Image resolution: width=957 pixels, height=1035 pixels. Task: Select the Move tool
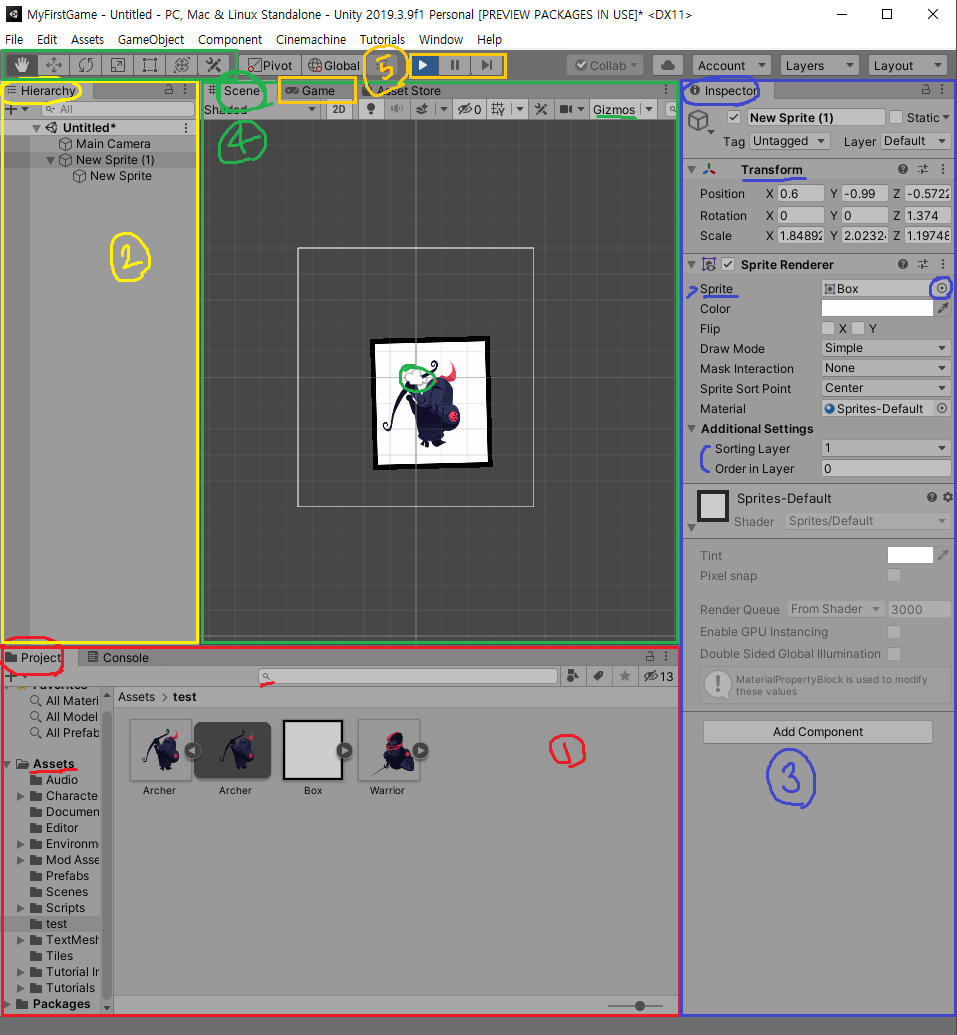click(54, 65)
